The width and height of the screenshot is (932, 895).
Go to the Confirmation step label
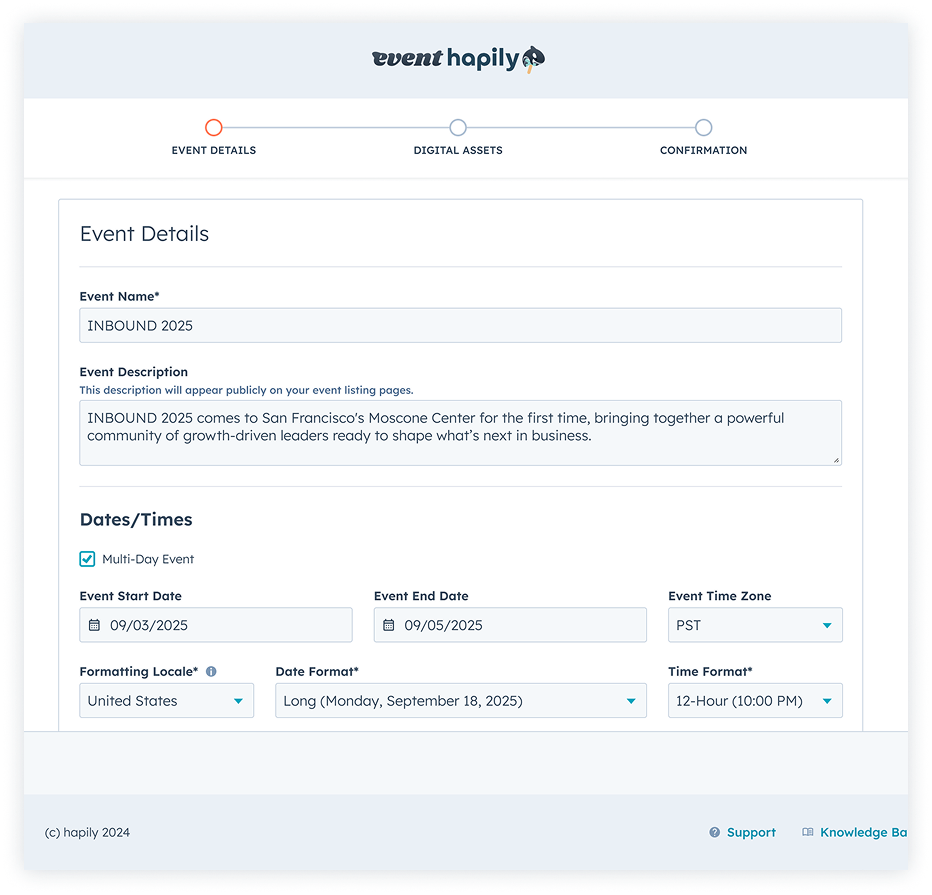pyautogui.click(x=703, y=150)
